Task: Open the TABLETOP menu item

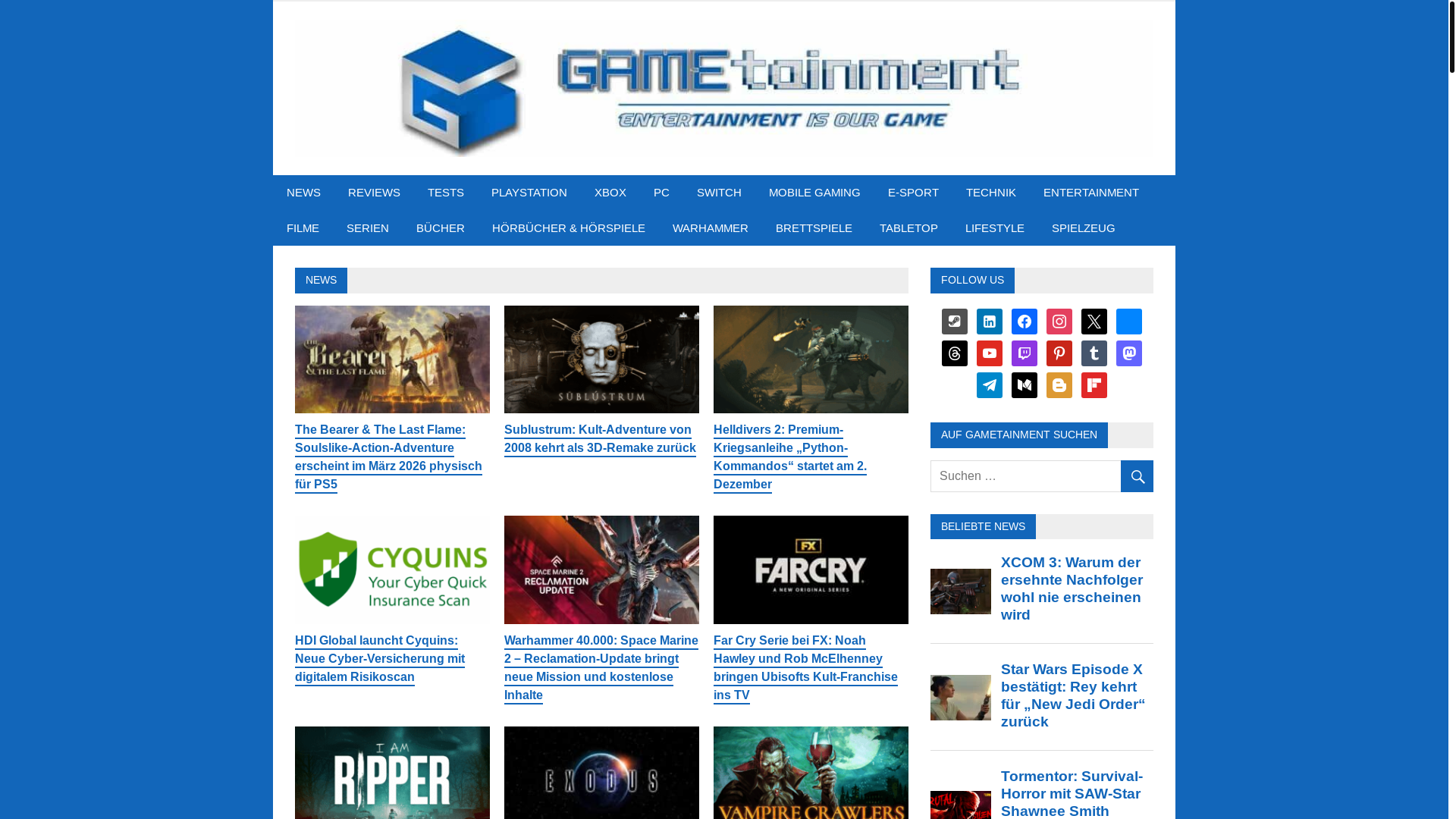Action: coord(908,228)
